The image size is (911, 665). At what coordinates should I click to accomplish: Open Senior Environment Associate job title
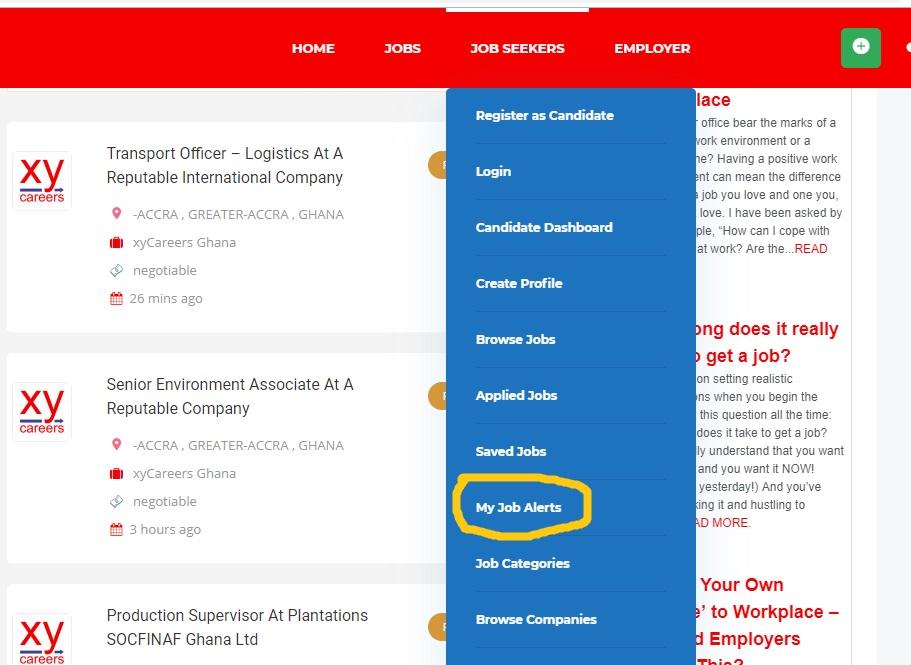point(230,396)
